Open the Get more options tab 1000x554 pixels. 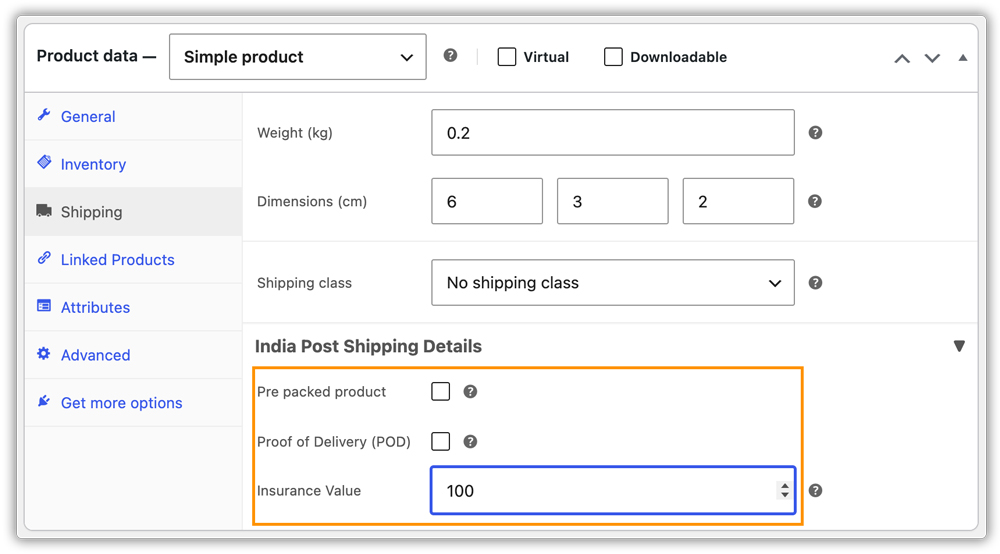(x=133, y=403)
